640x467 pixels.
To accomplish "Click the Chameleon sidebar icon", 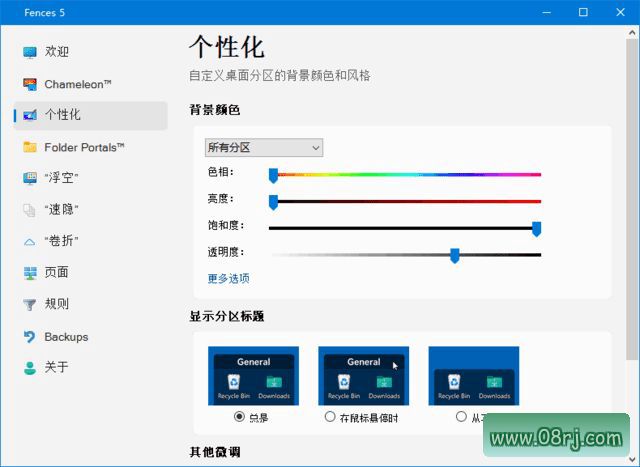I will 30,84.
